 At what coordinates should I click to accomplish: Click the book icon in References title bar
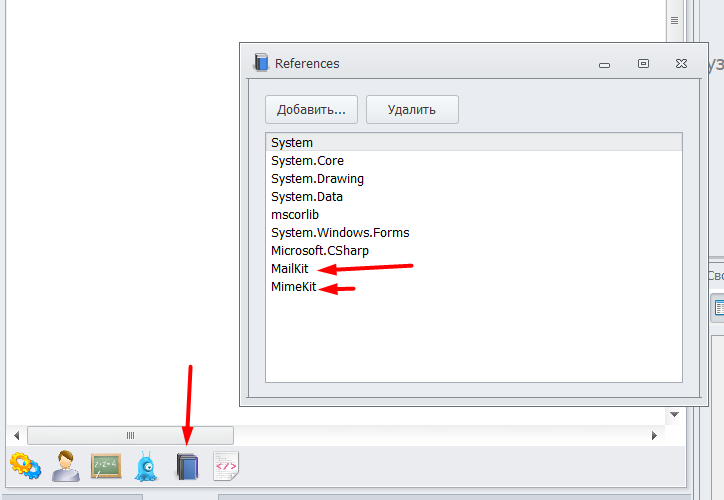coord(261,62)
